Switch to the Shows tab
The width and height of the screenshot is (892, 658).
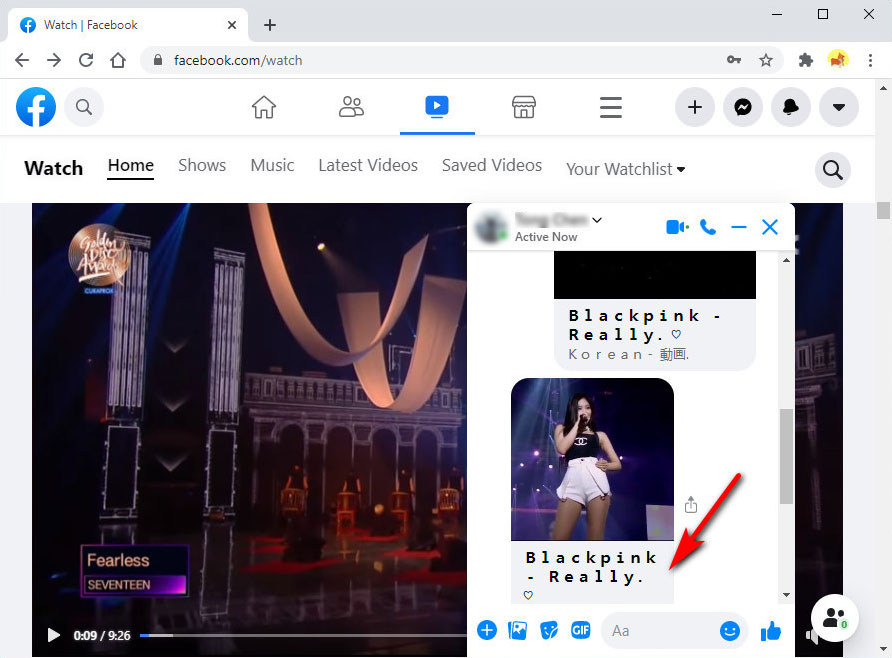(202, 165)
